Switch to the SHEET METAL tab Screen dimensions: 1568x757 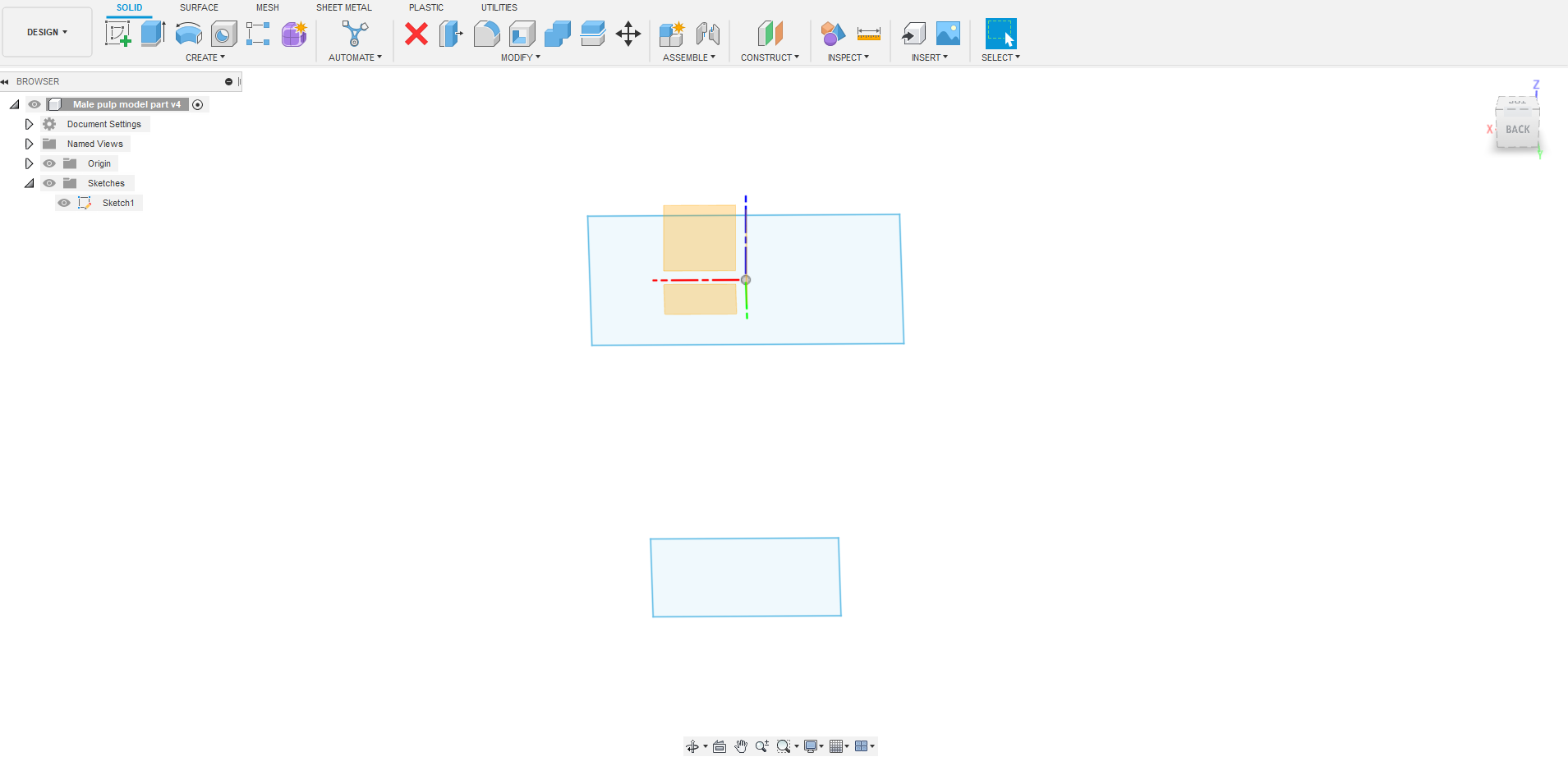pyautogui.click(x=343, y=7)
